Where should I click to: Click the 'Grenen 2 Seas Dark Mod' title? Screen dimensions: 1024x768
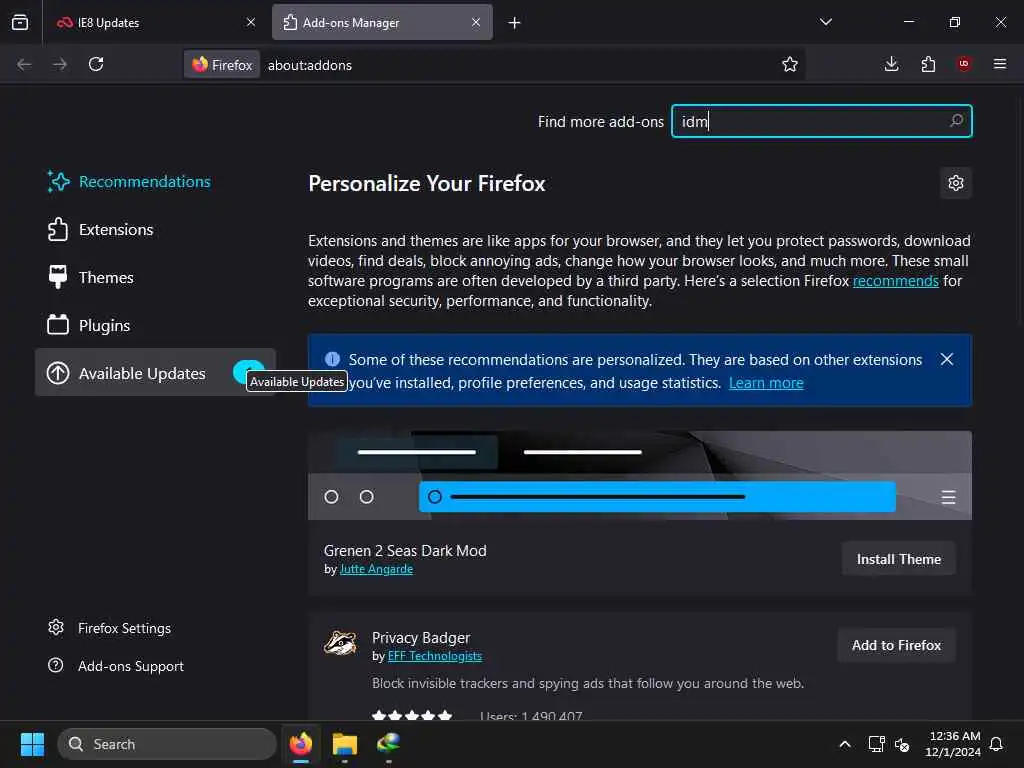[x=405, y=551]
